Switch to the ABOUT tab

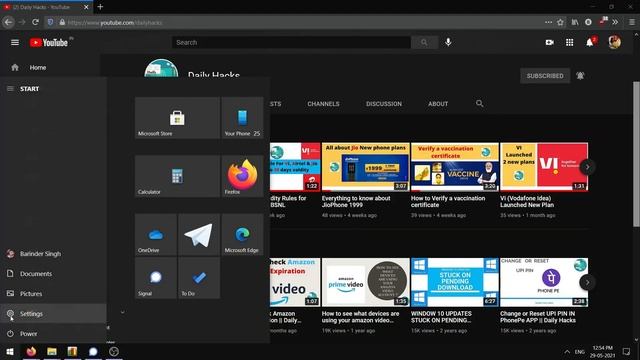pos(438,104)
